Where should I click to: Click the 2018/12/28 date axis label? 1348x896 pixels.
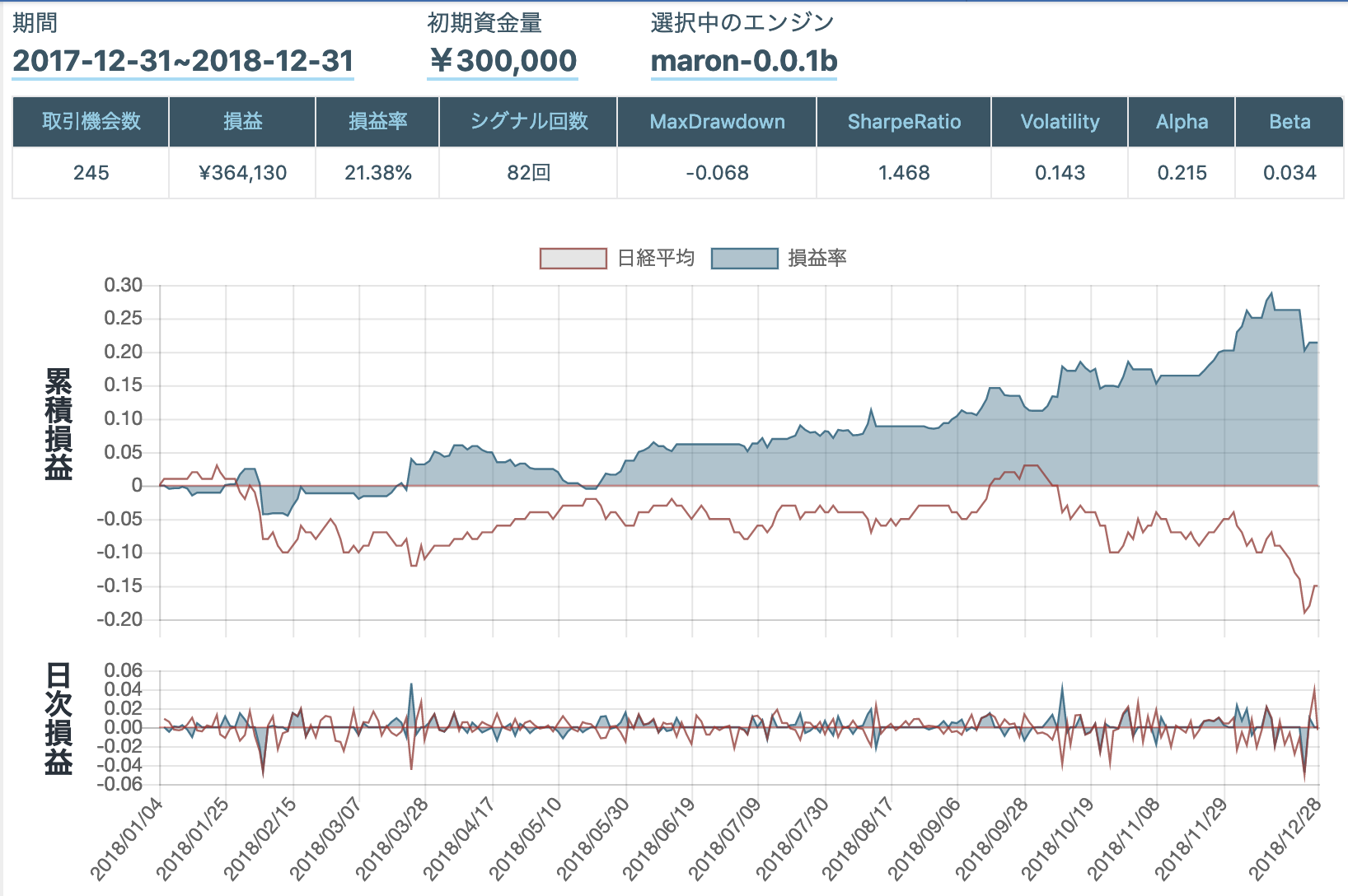coord(1285,839)
